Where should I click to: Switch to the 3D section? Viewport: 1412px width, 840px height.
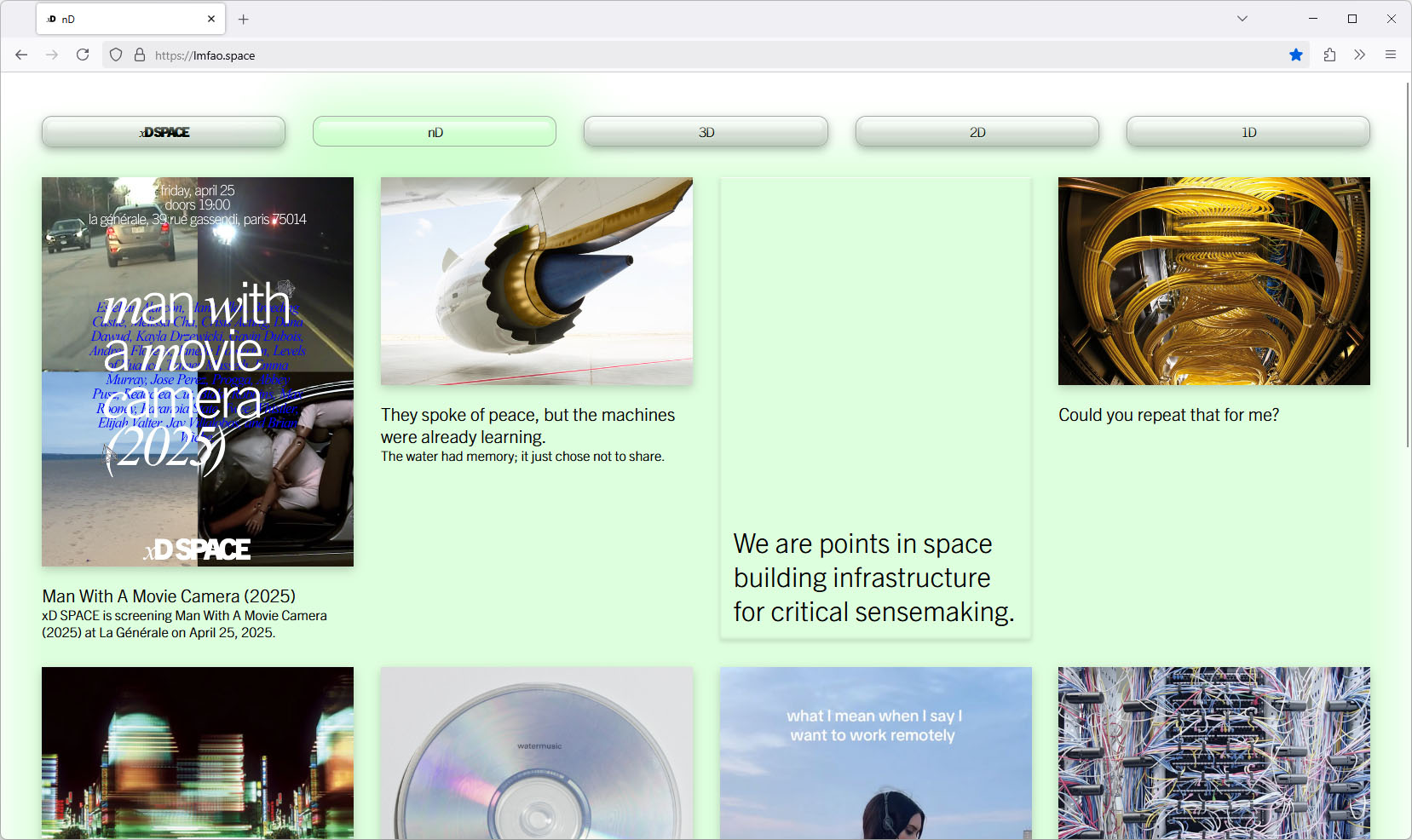706,132
